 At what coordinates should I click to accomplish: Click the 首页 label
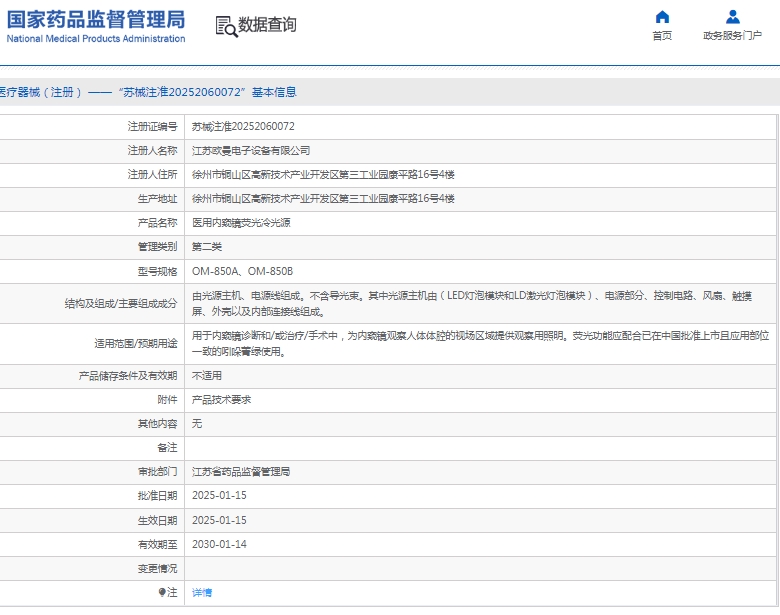[x=662, y=36]
